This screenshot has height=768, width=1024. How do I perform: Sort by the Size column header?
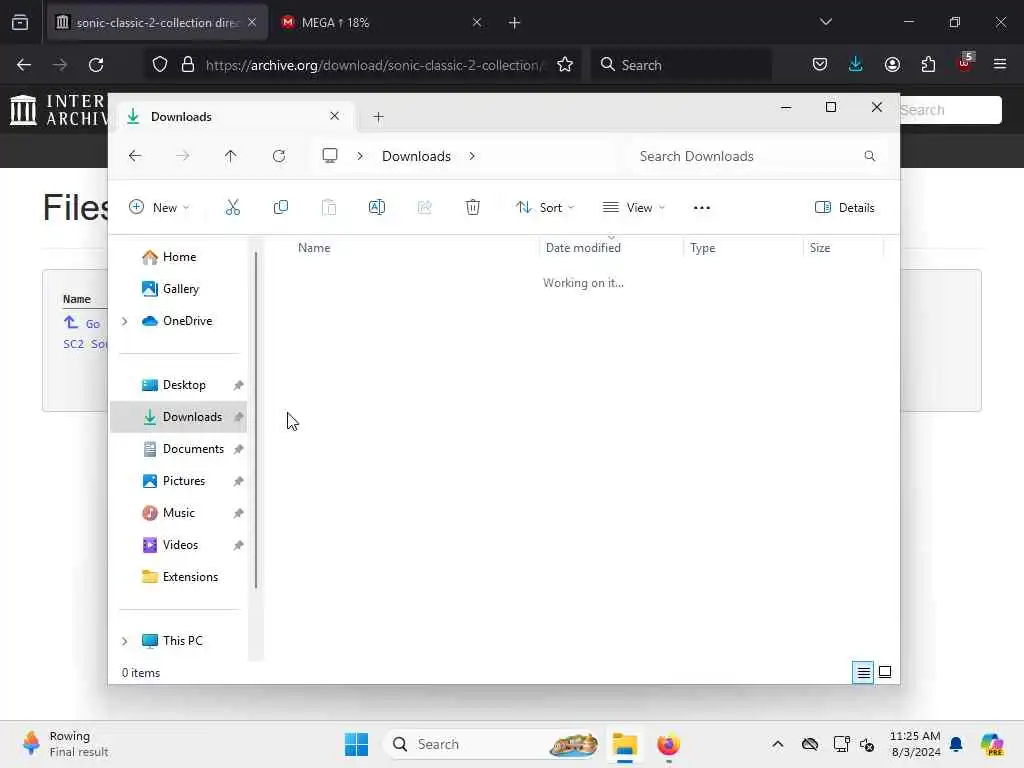pyautogui.click(x=820, y=248)
